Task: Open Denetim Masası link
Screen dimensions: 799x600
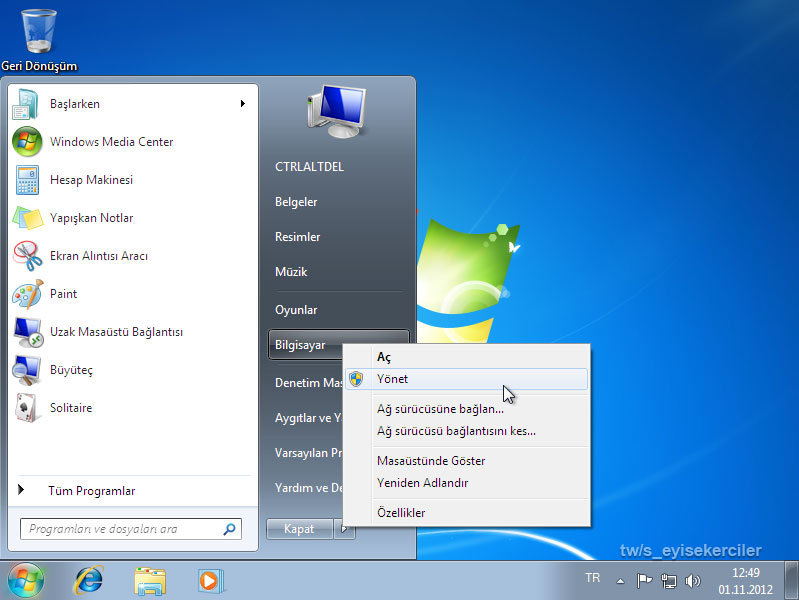Action: pyautogui.click(x=308, y=383)
